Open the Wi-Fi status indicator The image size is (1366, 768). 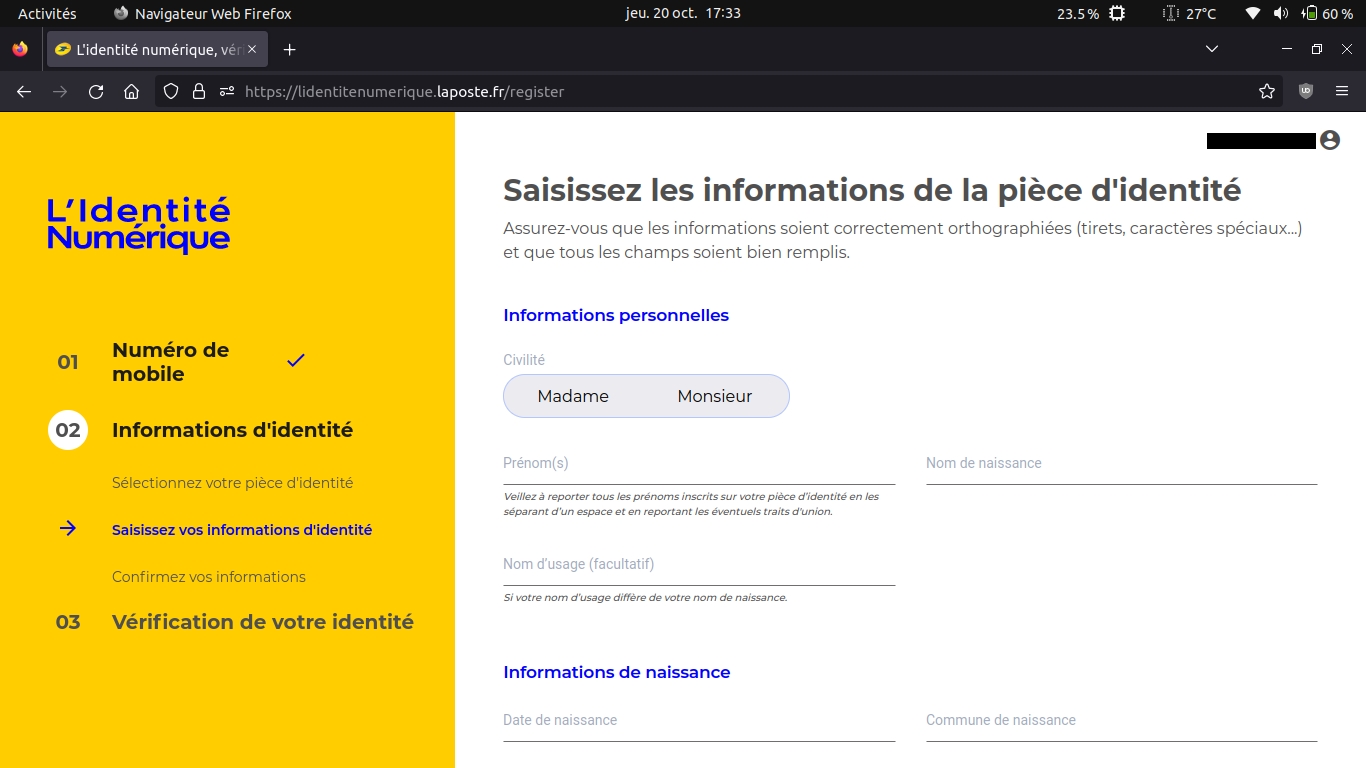pyautogui.click(x=1253, y=14)
